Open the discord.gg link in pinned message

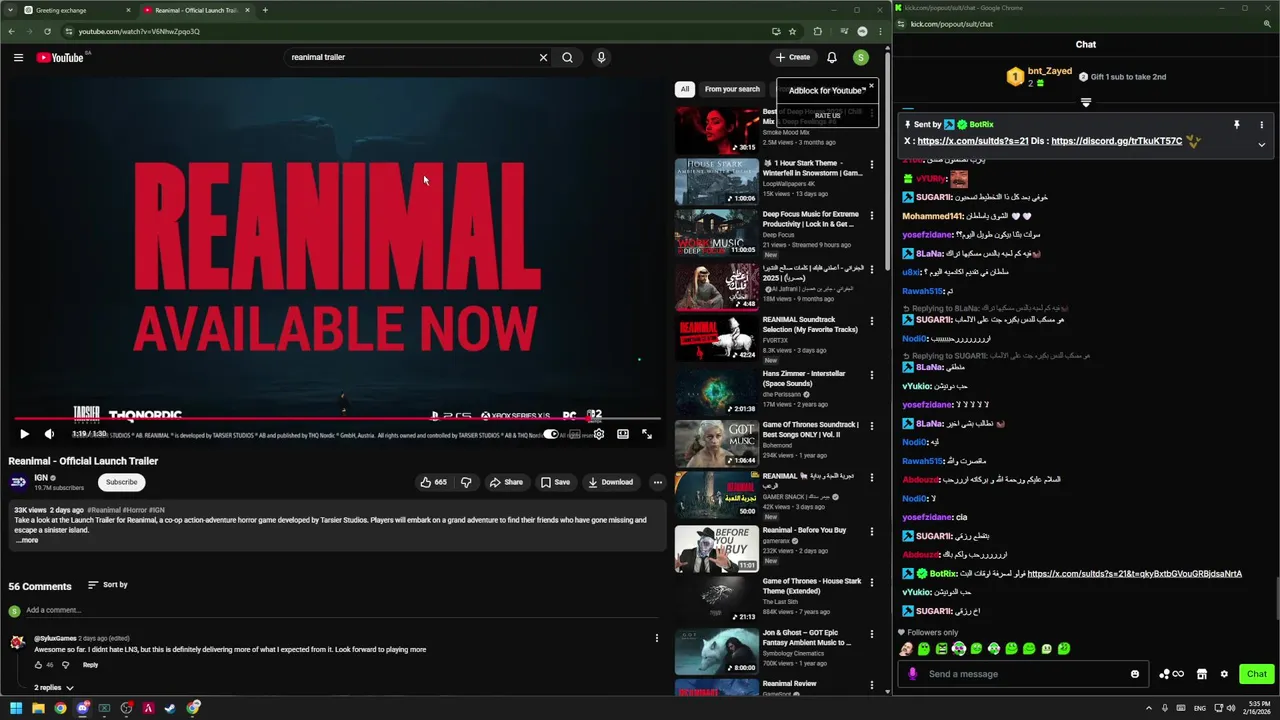click(1116, 141)
